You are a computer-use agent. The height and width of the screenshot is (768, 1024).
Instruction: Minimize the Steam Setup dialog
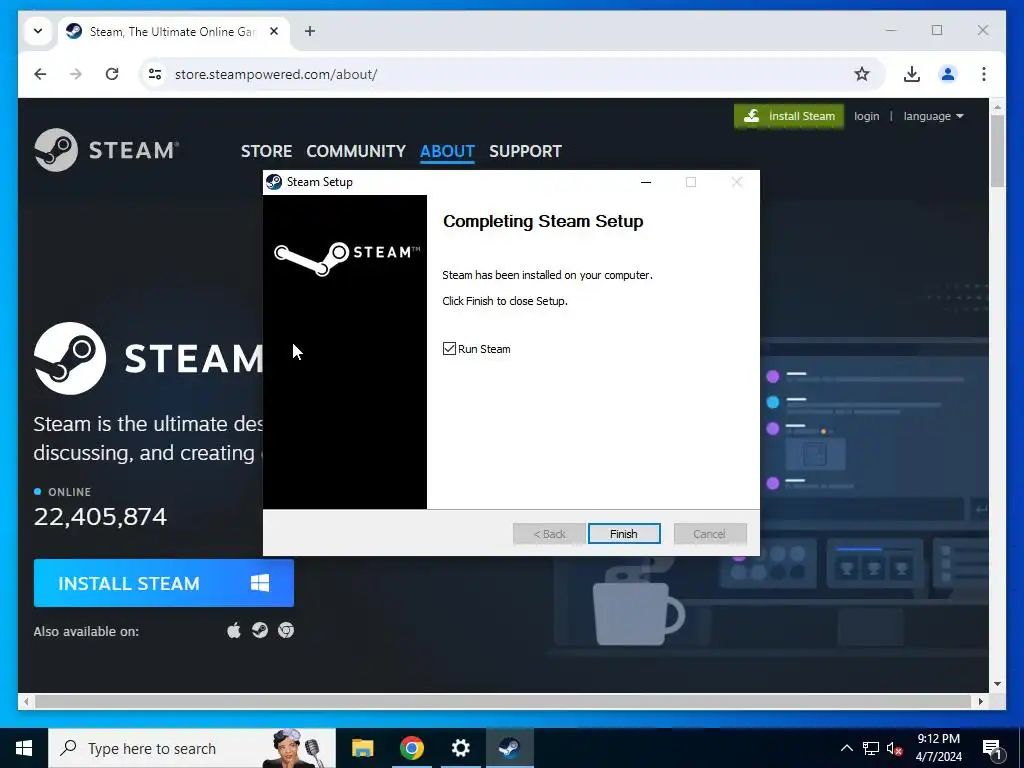pyautogui.click(x=646, y=182)
